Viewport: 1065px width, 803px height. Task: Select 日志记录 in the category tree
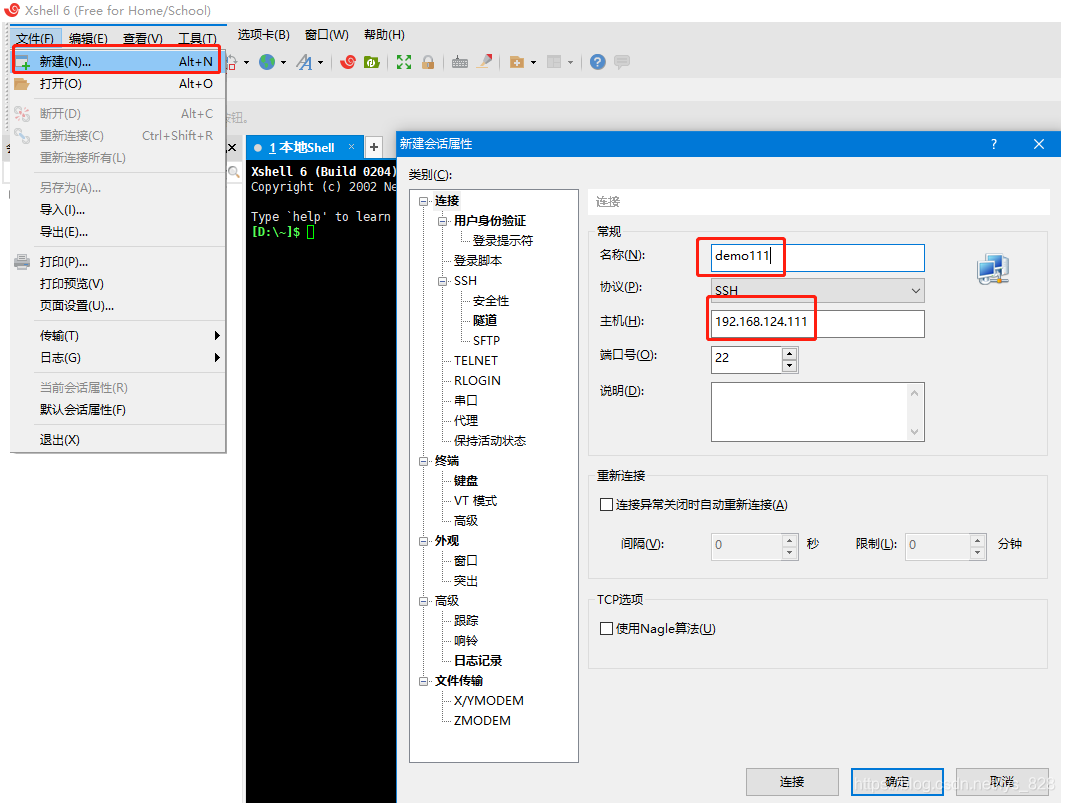[478, 661]
